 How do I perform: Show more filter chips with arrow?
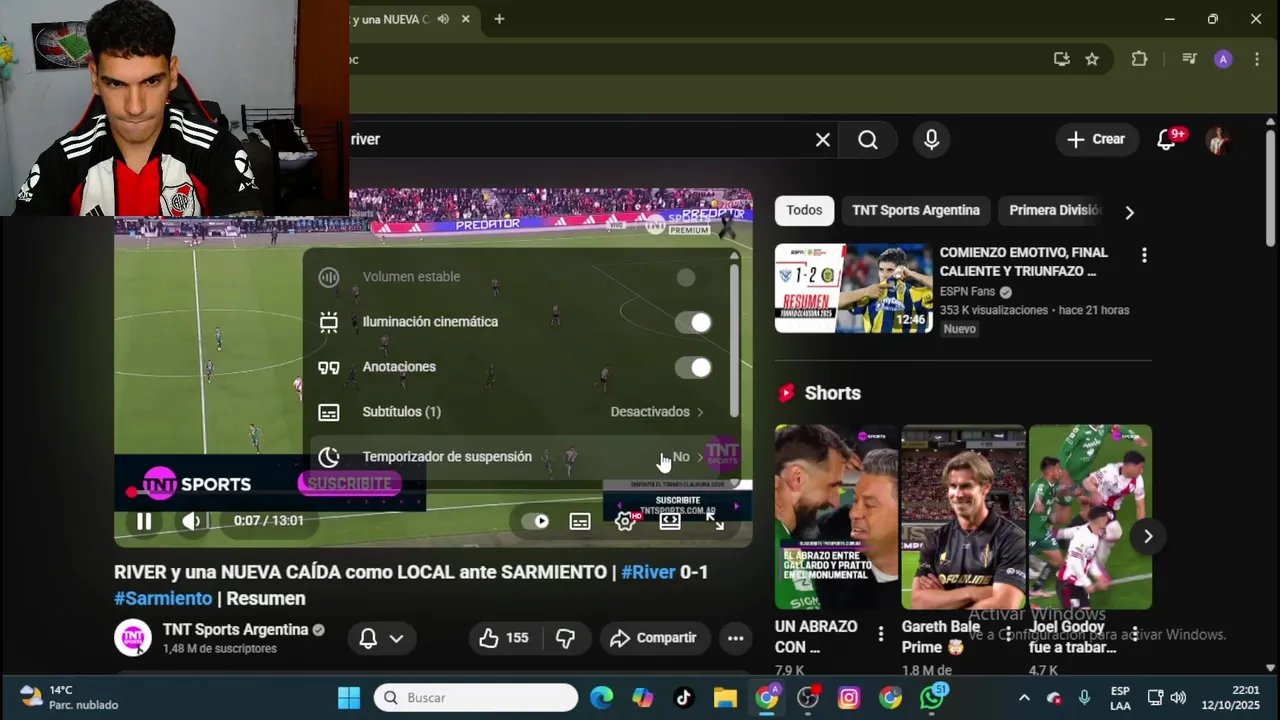(x=1129, y=212)
